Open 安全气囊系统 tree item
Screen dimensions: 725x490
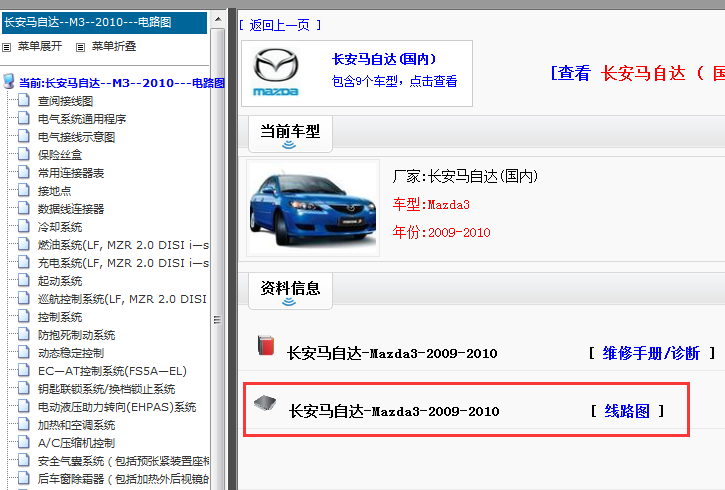pyautogui.click(x=123, y=461)
